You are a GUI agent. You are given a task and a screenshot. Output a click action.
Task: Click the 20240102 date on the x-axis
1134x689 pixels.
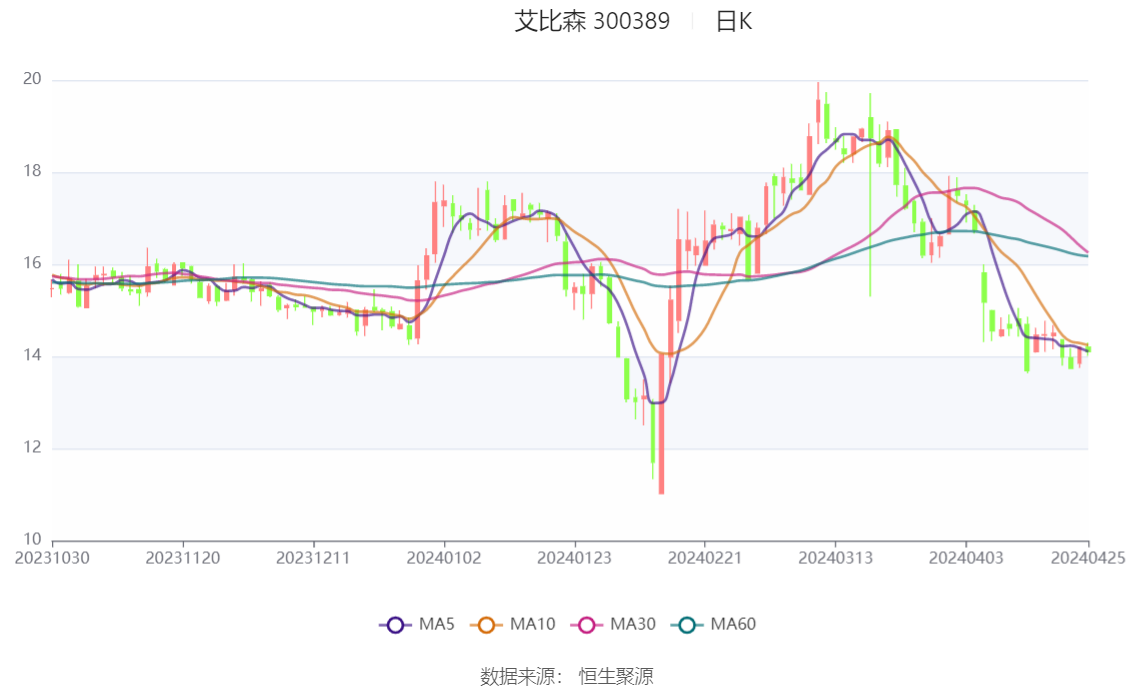tap(444, 558)
